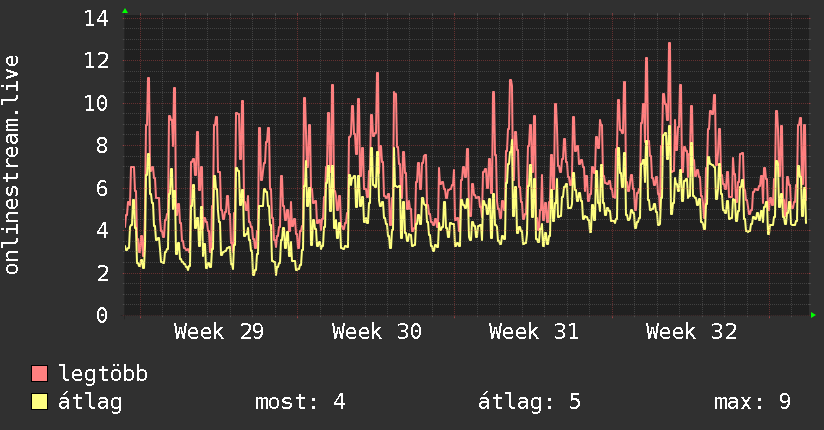Click the green arrow ending the x-axis
Screen dimensions: 824x430
pos(813,315)
